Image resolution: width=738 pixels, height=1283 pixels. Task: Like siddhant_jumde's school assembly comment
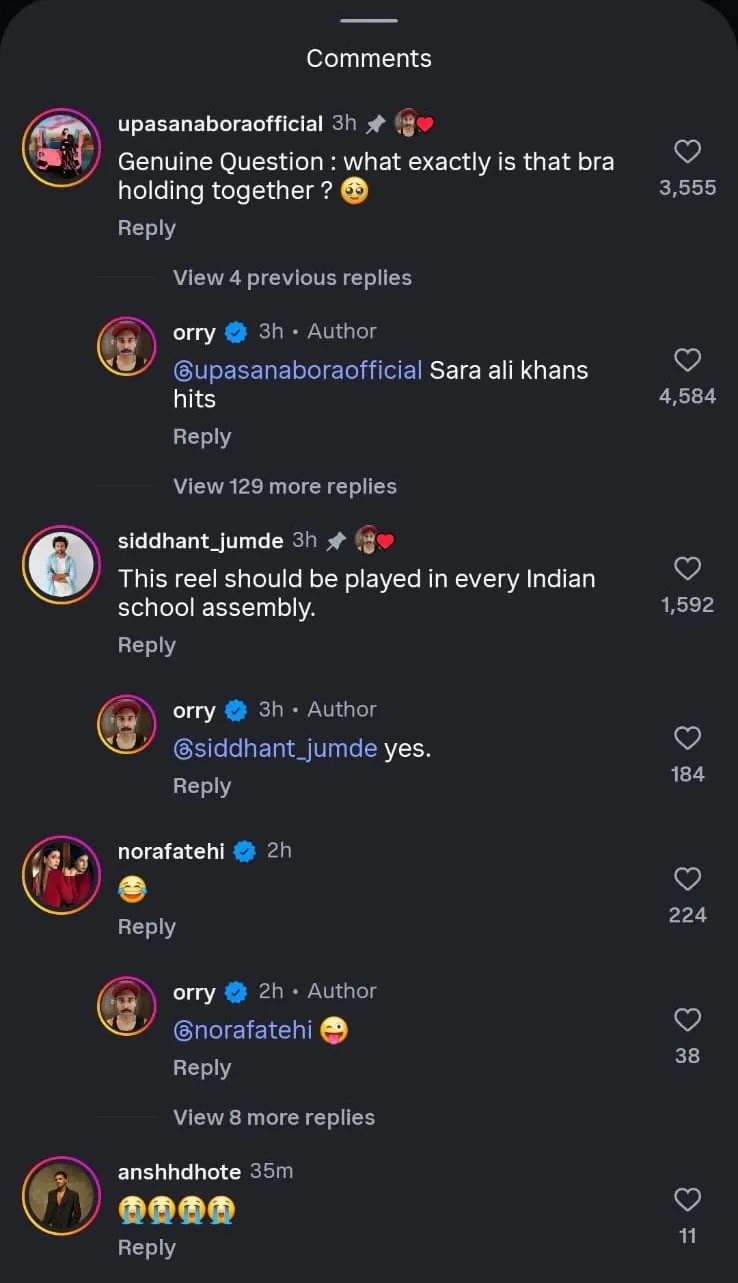pos(687,569)
